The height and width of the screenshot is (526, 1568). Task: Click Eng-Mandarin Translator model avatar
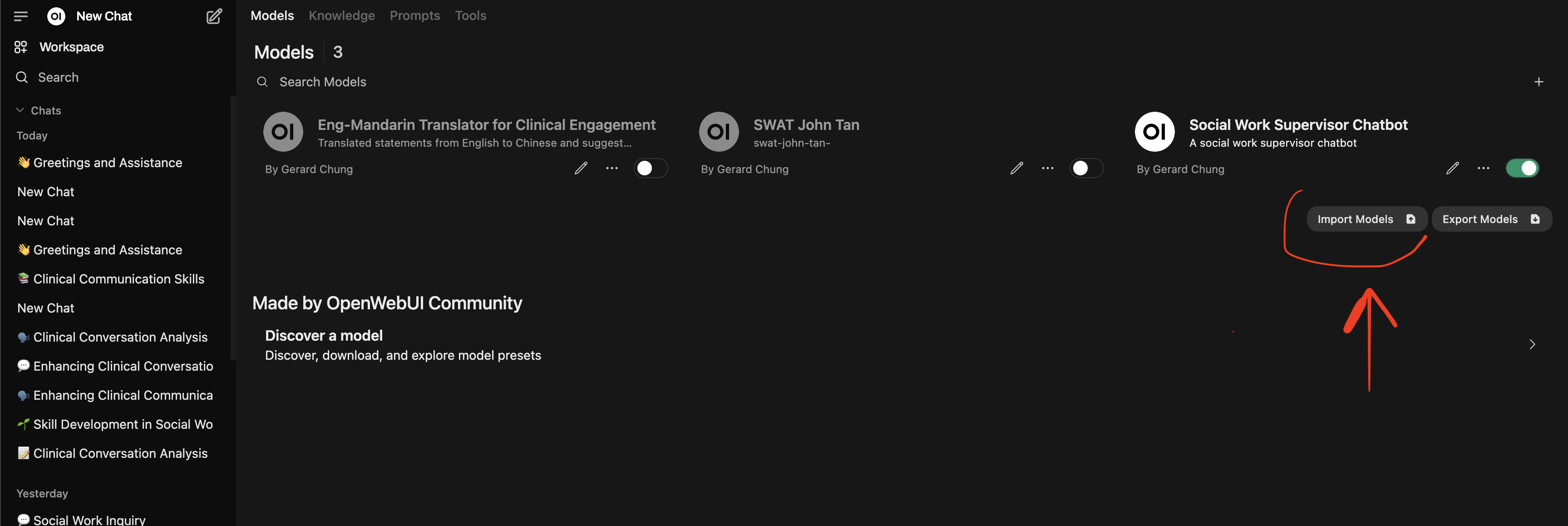(283, 132)
